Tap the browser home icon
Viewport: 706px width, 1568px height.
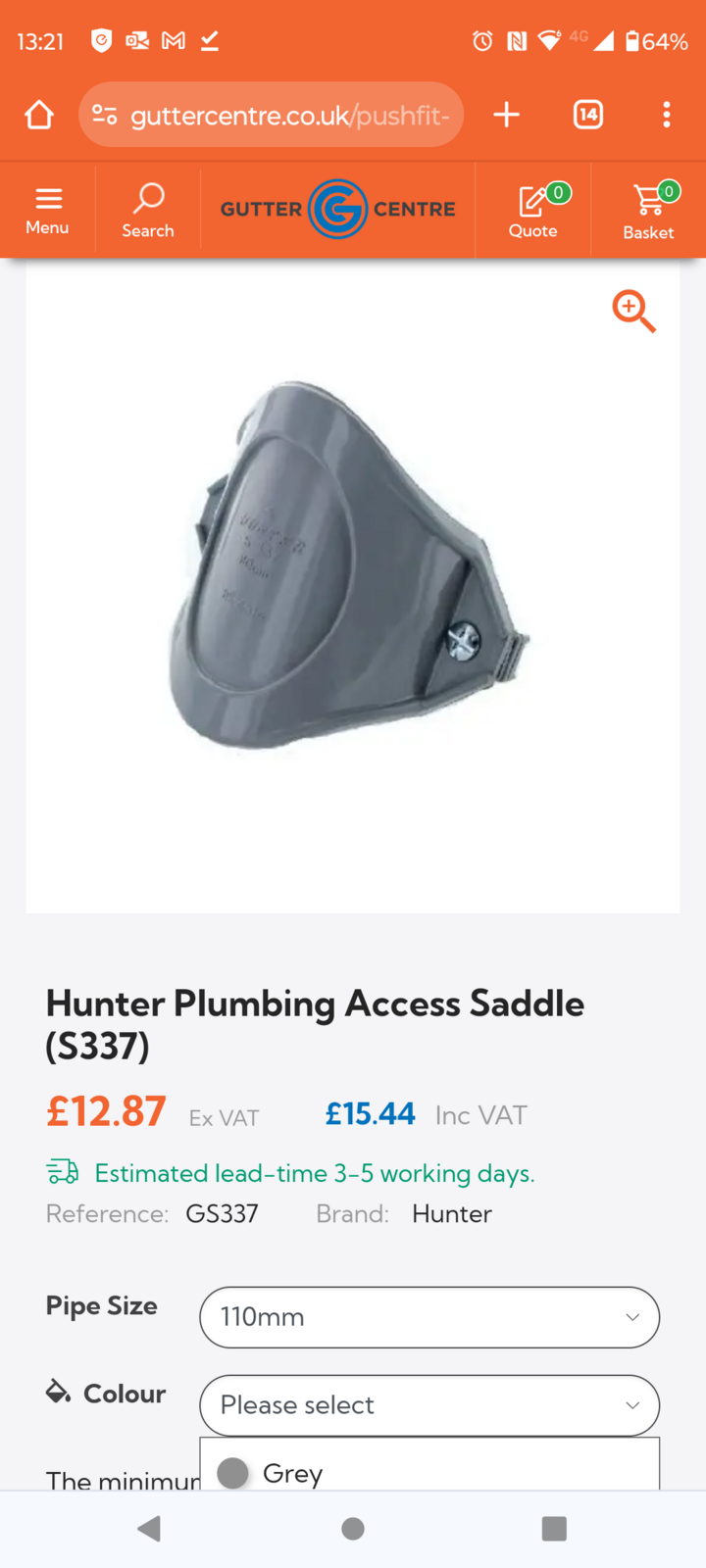click(x=39, y=115)
